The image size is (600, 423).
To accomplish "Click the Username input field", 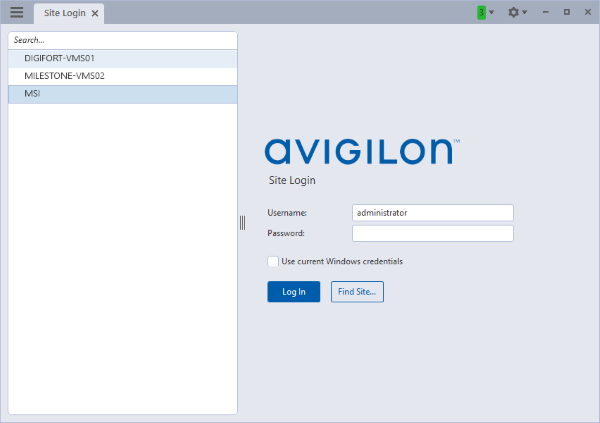I will [x=433, y=213].
